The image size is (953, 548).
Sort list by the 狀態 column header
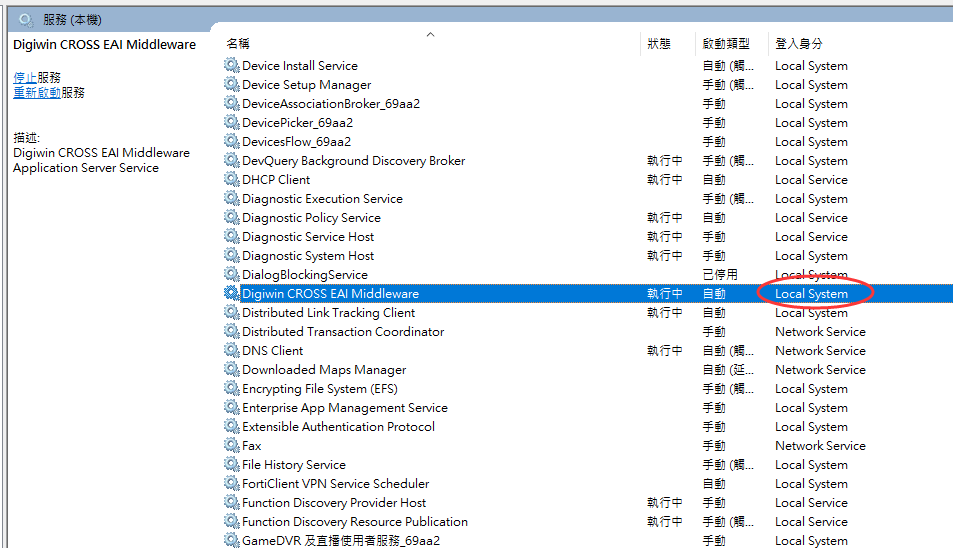click(659, 44)
